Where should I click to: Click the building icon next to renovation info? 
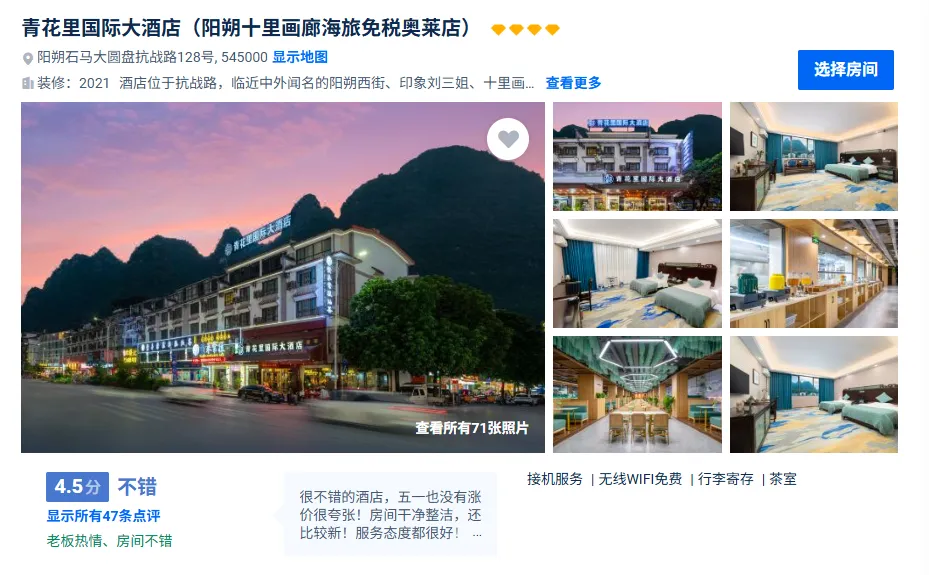click(x=27, y=83)
